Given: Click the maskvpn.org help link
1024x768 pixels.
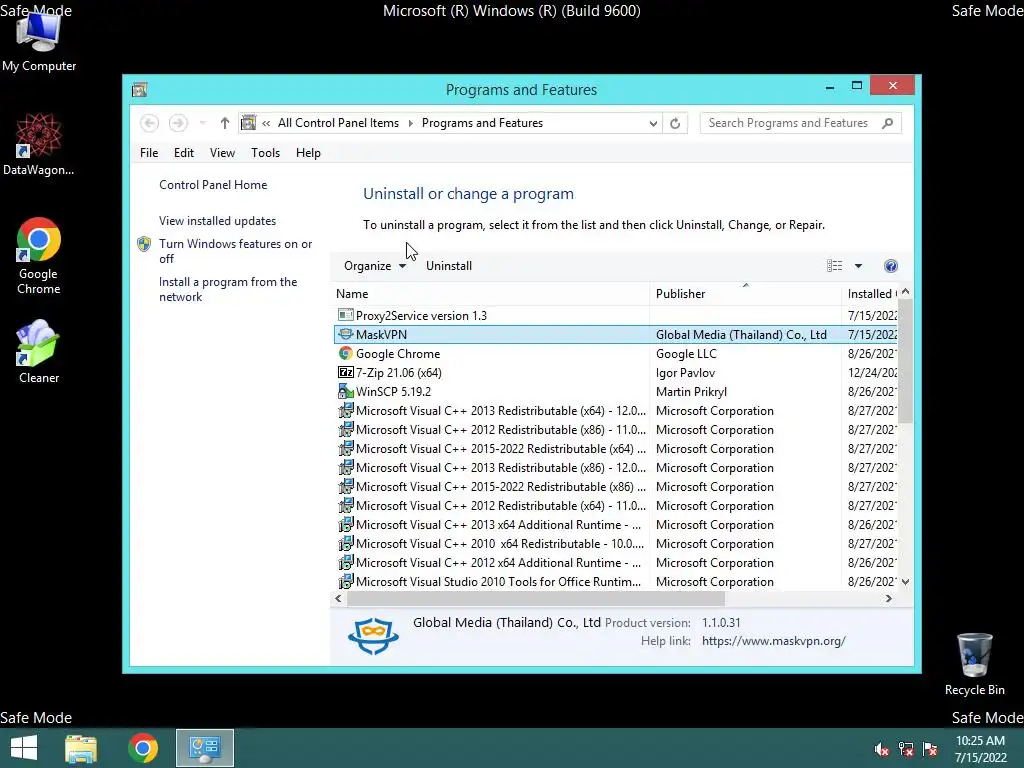Looking at the screenshot, I should (773, 641).
